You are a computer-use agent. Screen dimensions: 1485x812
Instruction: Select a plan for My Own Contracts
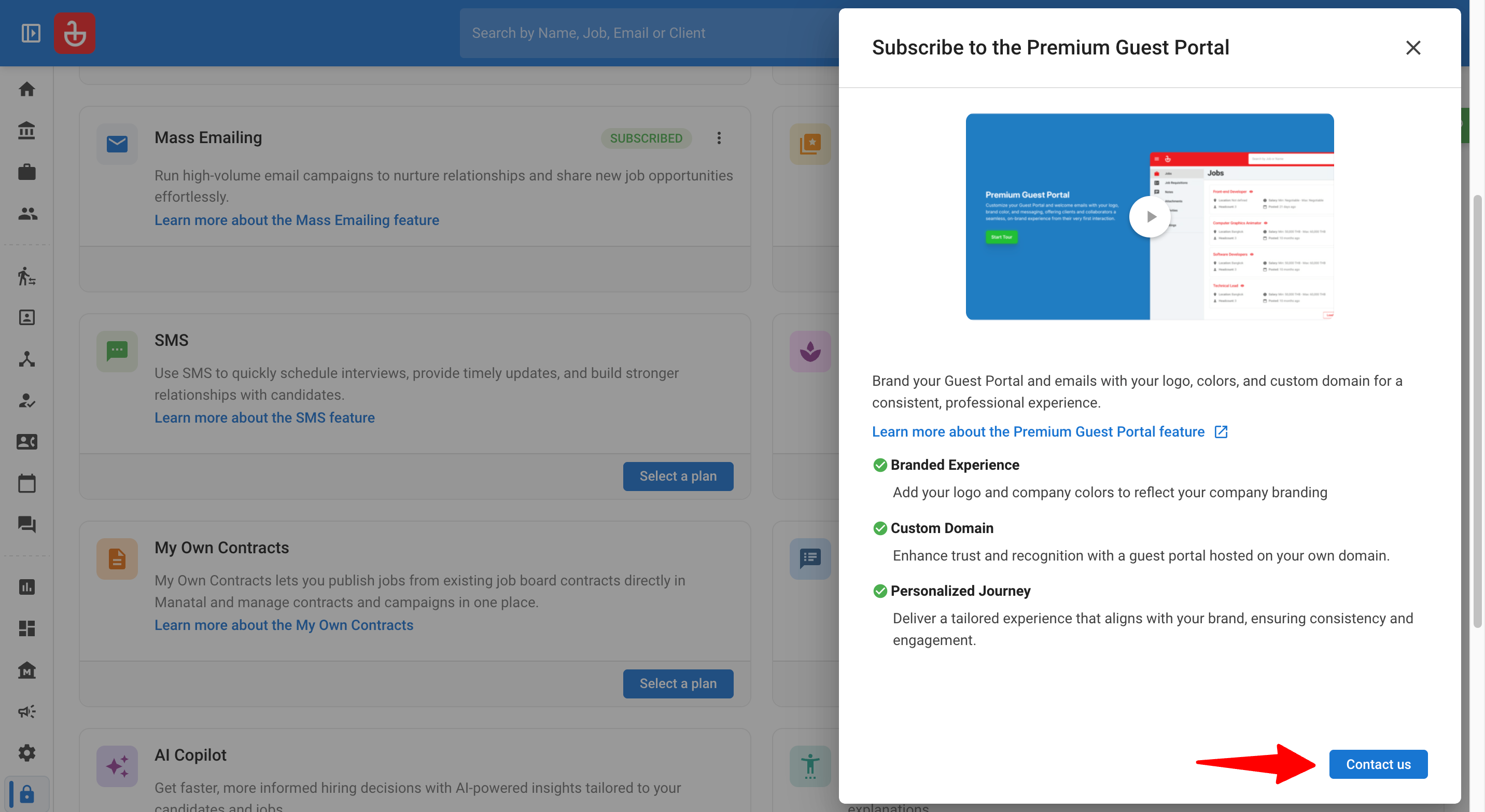[x=678, y=683]
